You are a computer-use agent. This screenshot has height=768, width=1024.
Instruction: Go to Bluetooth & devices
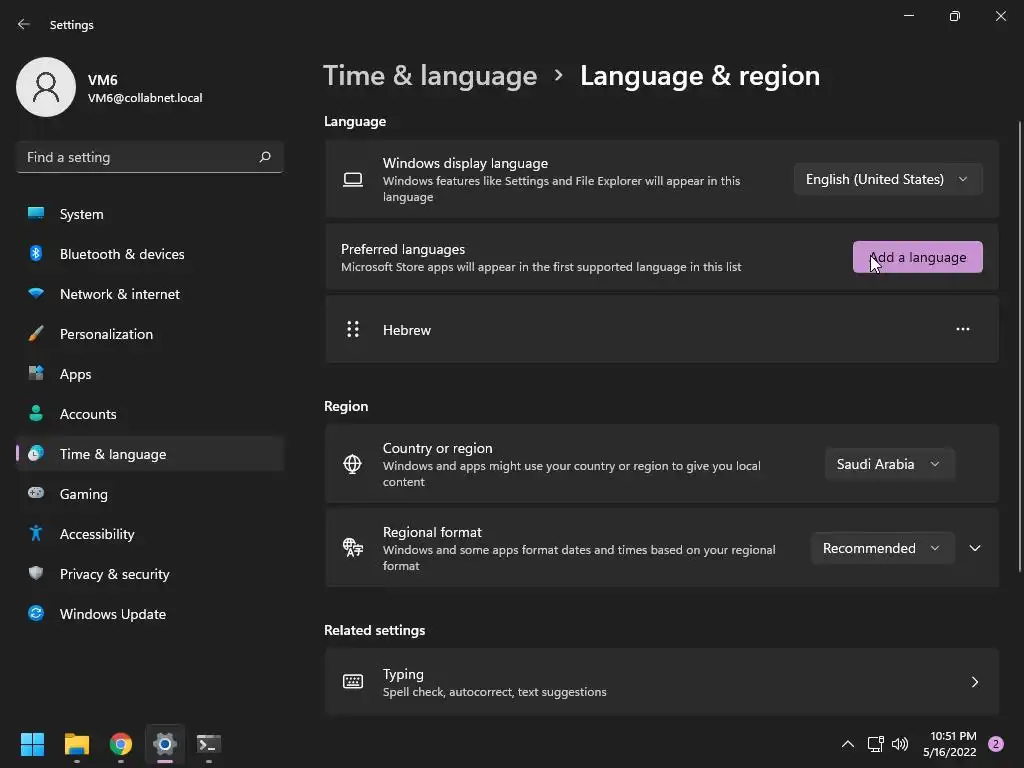coord(150,254)
